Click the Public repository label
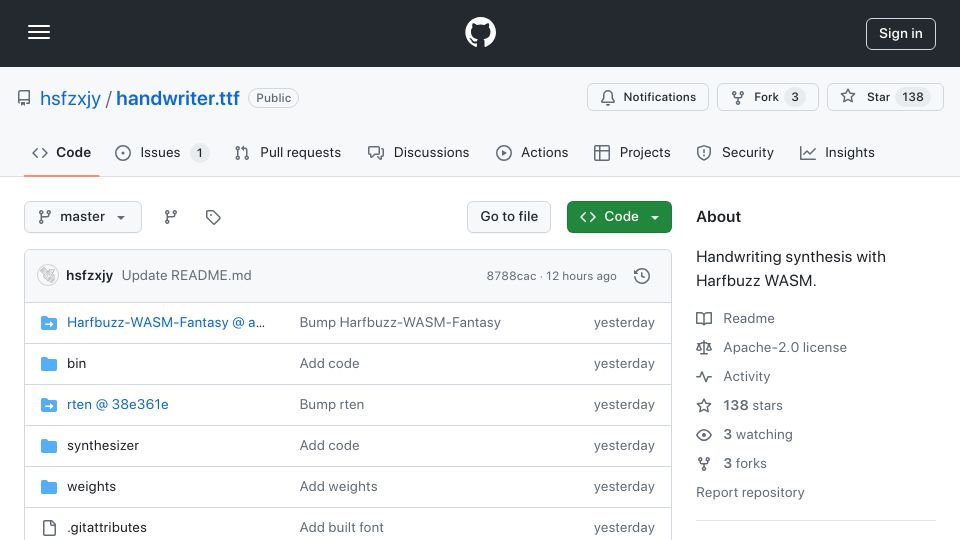Viewport: 960px width, 540px height. click(273, 98)
